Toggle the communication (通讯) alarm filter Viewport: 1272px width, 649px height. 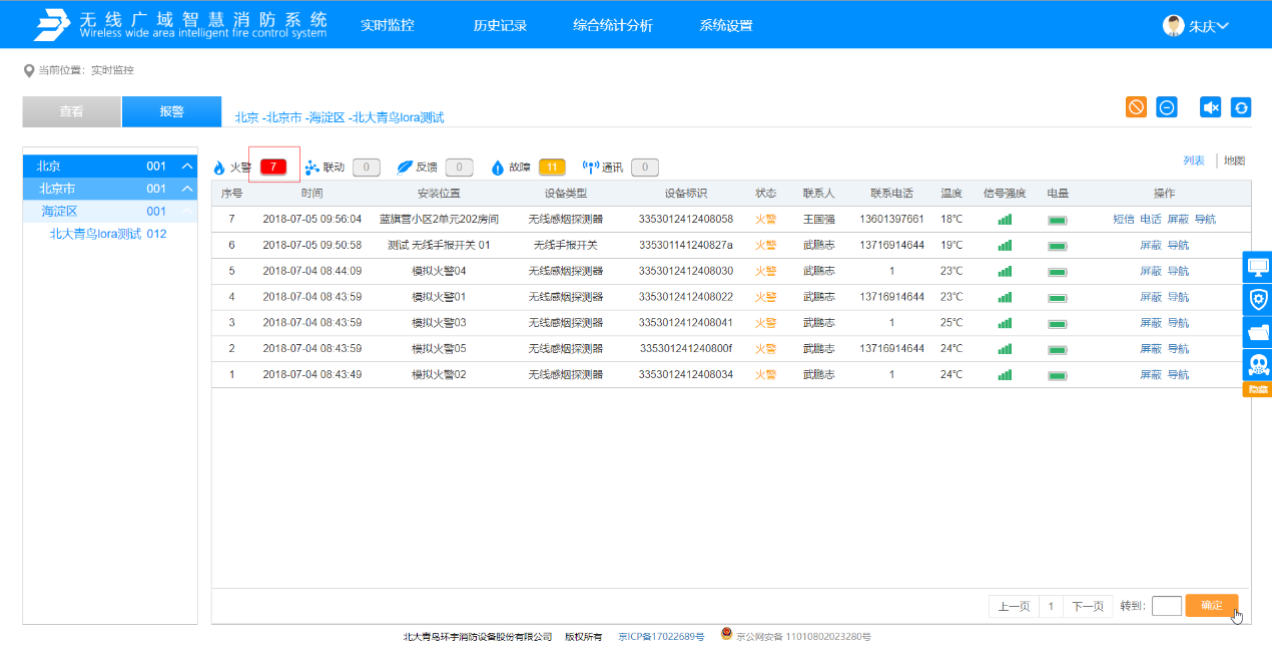point(644,166)
